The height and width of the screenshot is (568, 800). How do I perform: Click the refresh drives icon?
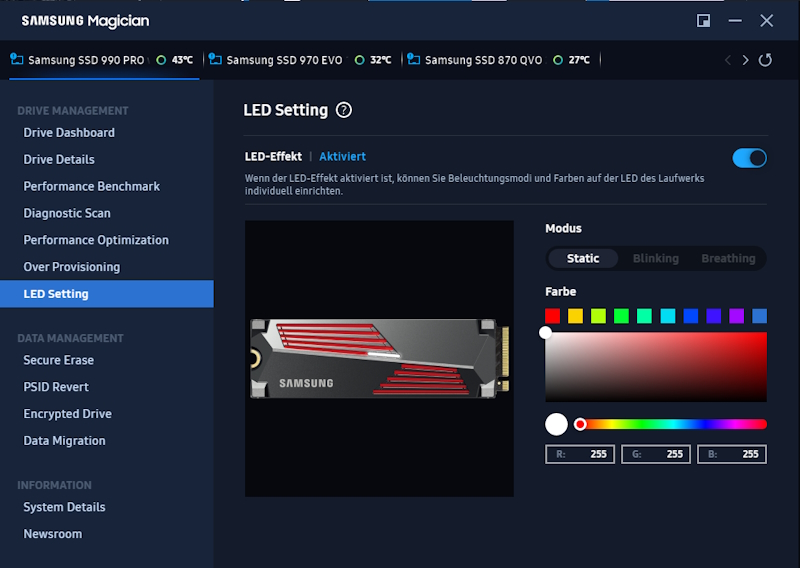point(765,60)
